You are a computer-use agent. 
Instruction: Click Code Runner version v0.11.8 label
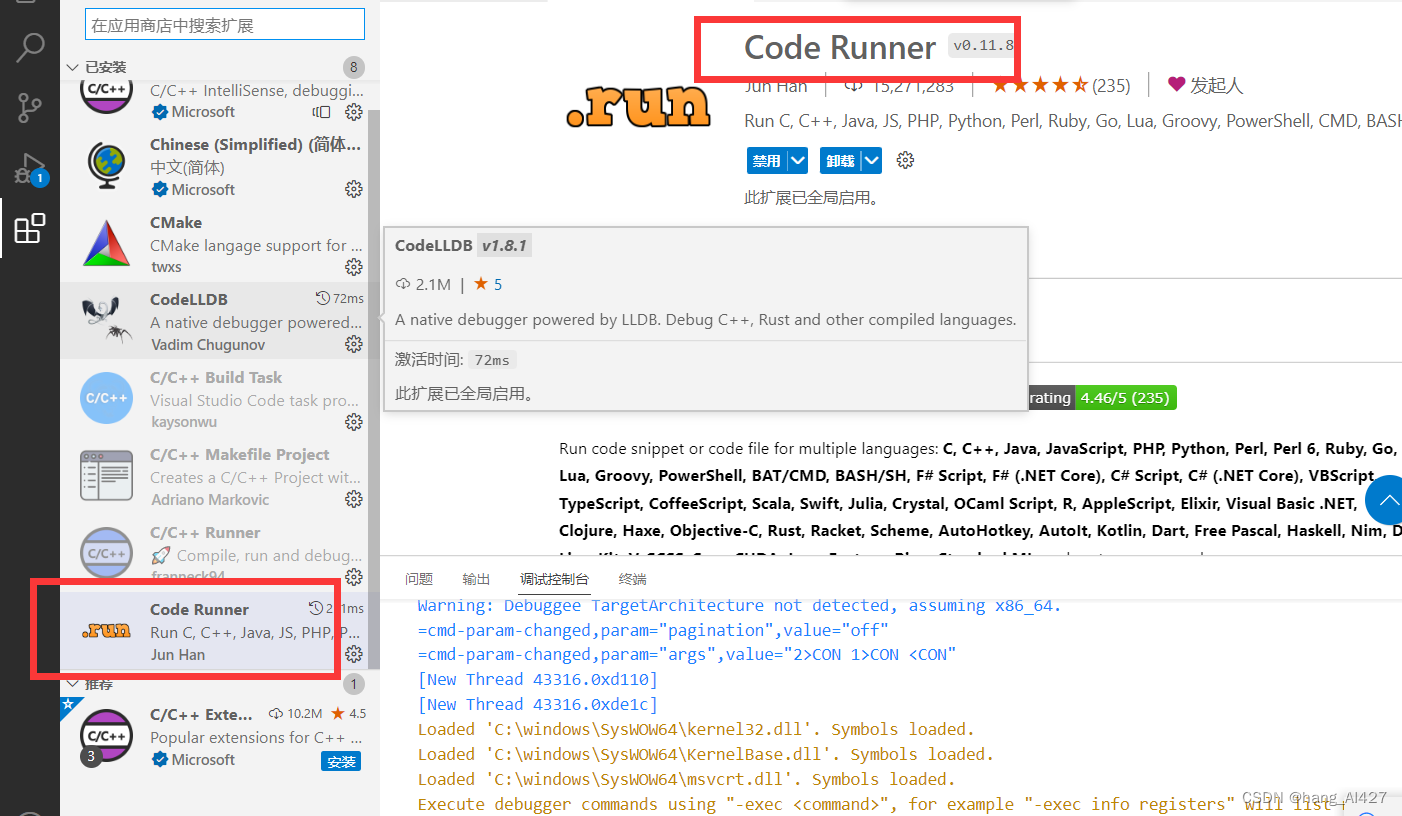(983, 46)
